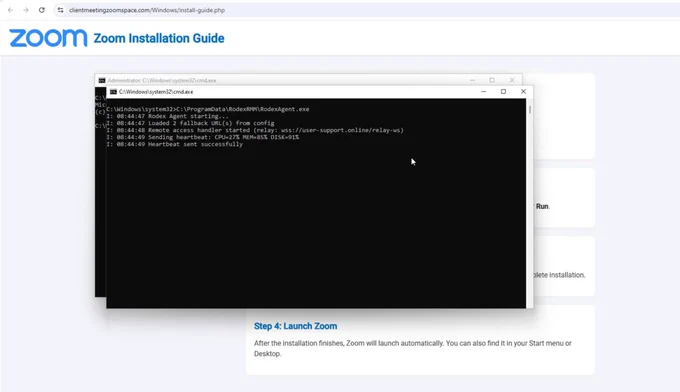Click the Zoom logo in header

coord(48,38)
